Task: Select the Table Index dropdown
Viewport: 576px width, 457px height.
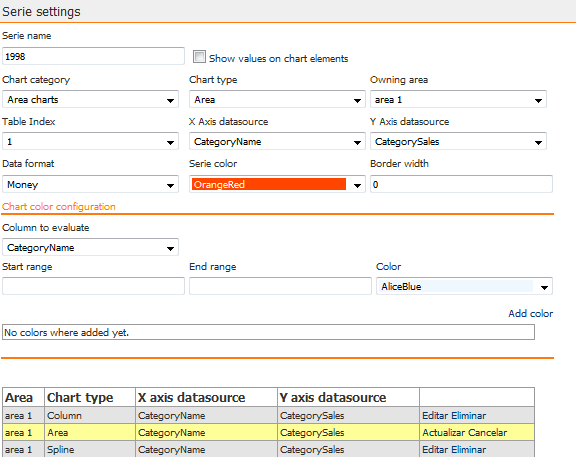Action: [90, 141]
